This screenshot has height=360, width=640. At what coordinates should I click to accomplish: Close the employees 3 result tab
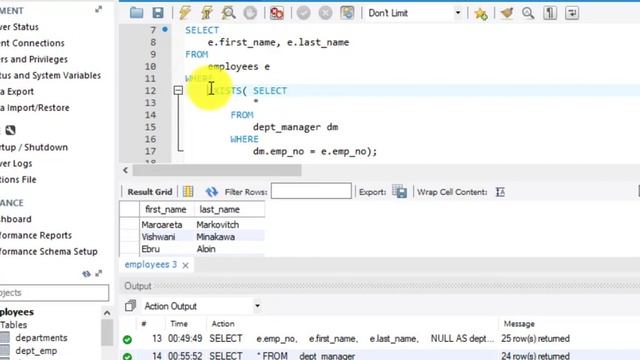tap(185, 265)
